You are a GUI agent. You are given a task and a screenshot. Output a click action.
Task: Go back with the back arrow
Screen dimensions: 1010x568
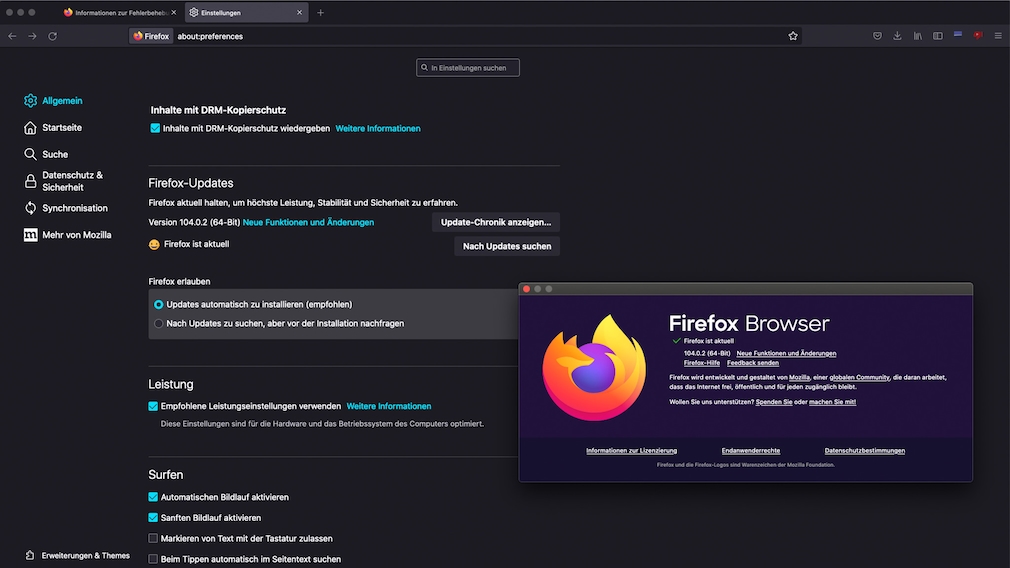(12, 36)
